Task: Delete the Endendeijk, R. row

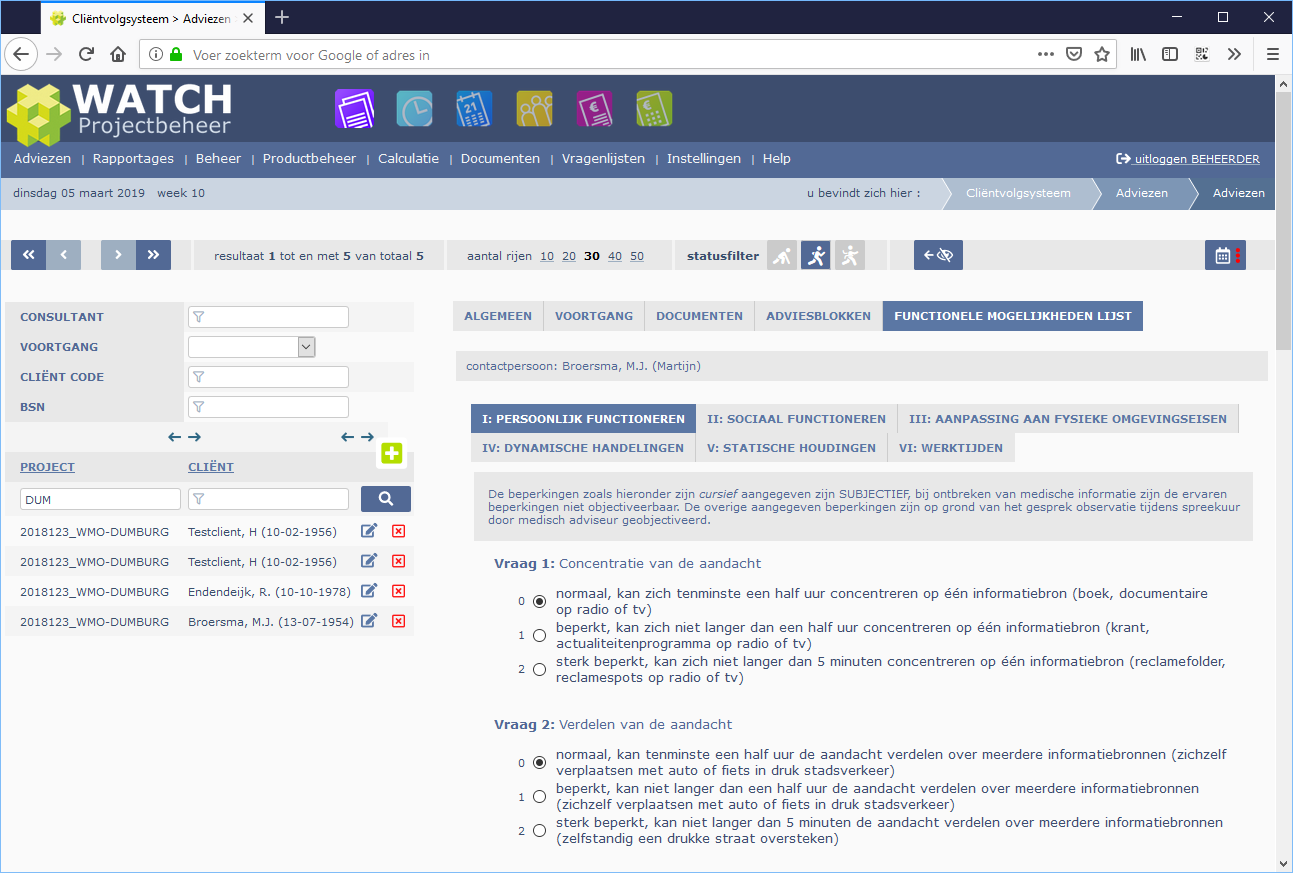Action: tap(398, 591)
